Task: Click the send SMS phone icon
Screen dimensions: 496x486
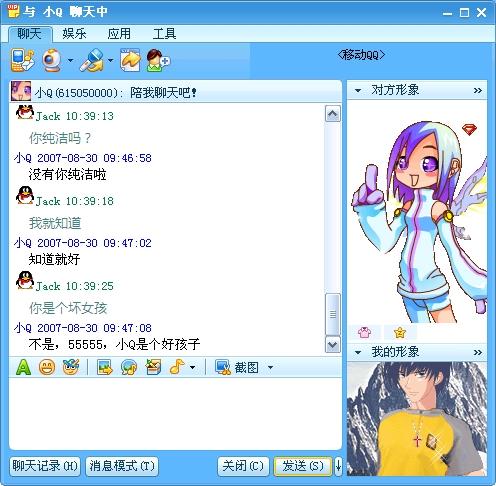Action: [22, 60]
